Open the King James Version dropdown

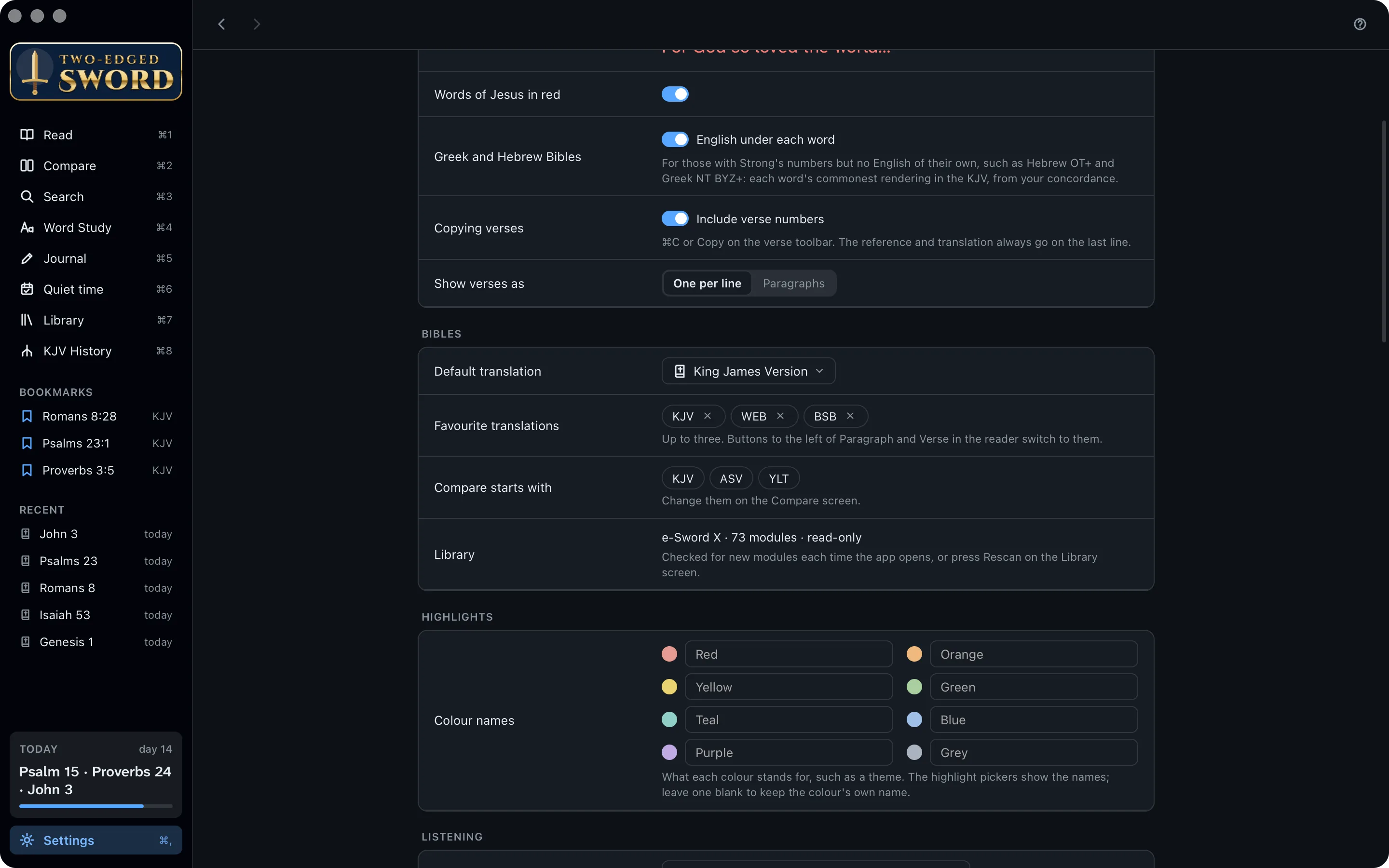pyautogui.click(x=749, y=371)
